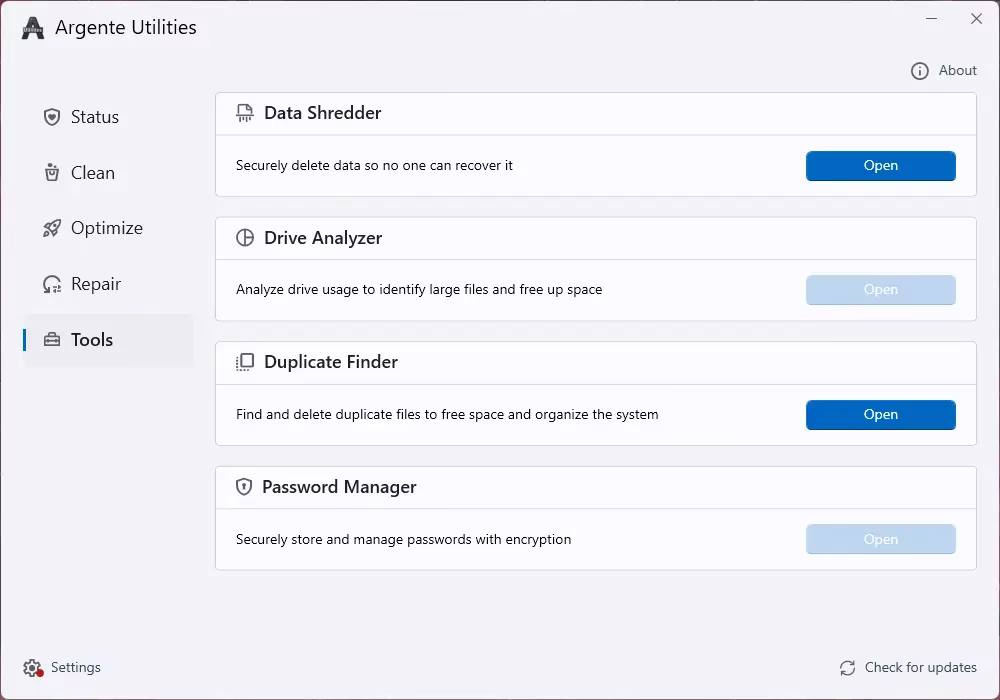Open the About dialog

pos(956,70)
